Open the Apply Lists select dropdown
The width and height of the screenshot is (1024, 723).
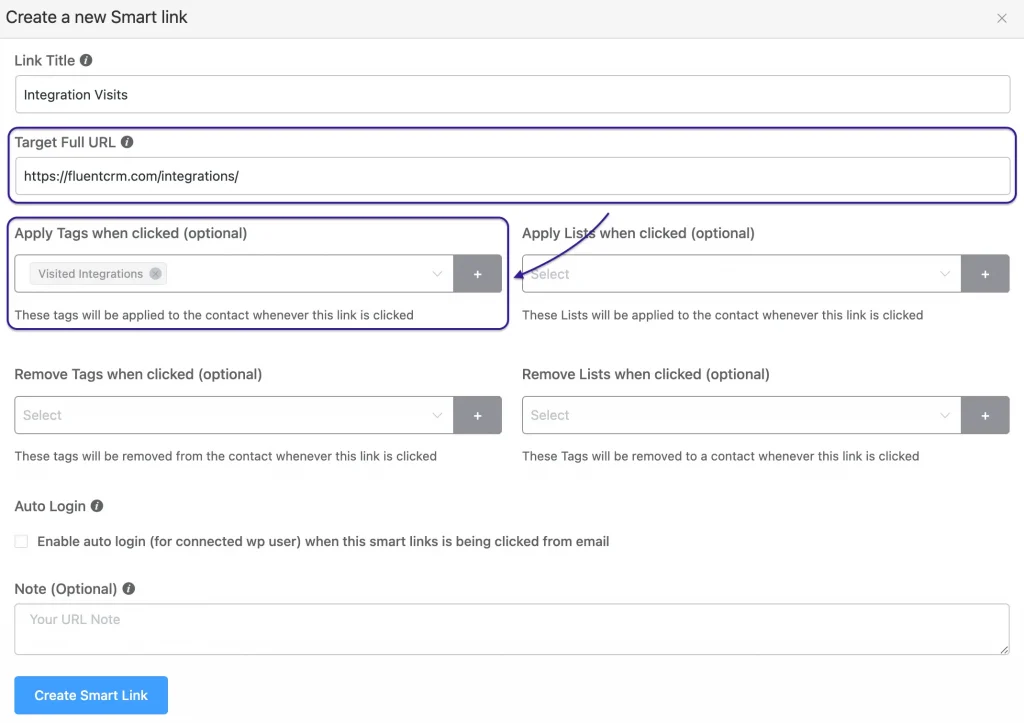[x=740, y=273]
